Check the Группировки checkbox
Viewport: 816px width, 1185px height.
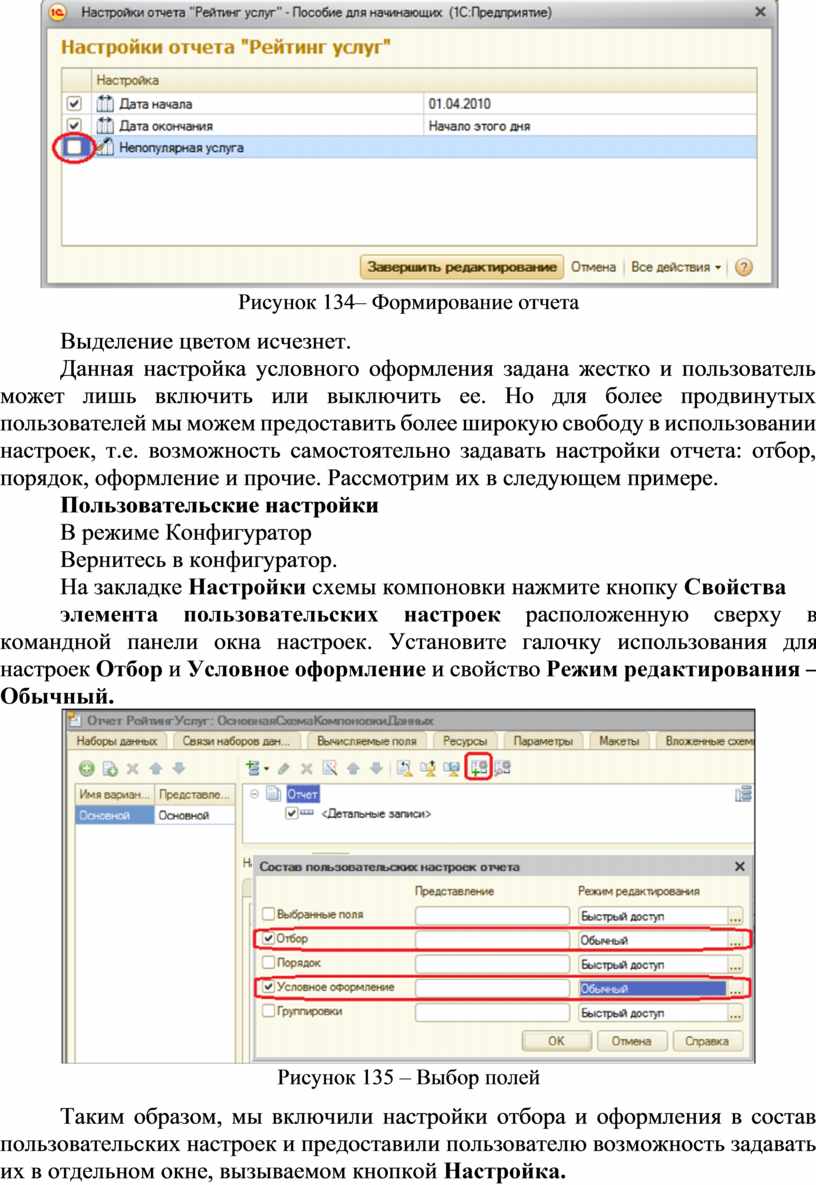coord(268,1011)
